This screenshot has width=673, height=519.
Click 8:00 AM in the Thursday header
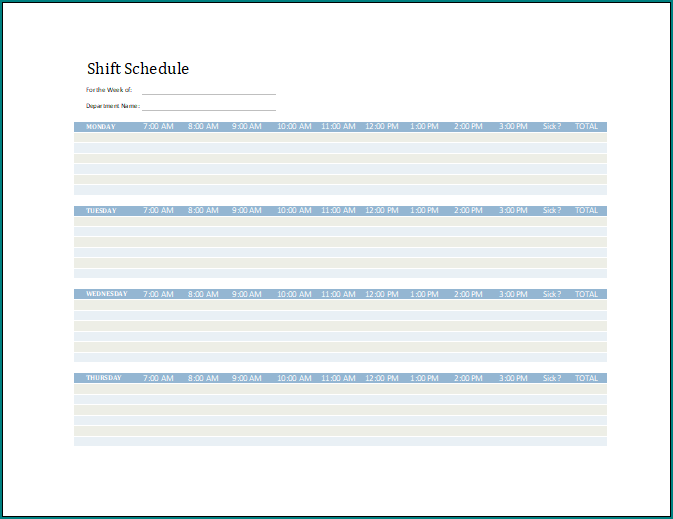(203, 378)
